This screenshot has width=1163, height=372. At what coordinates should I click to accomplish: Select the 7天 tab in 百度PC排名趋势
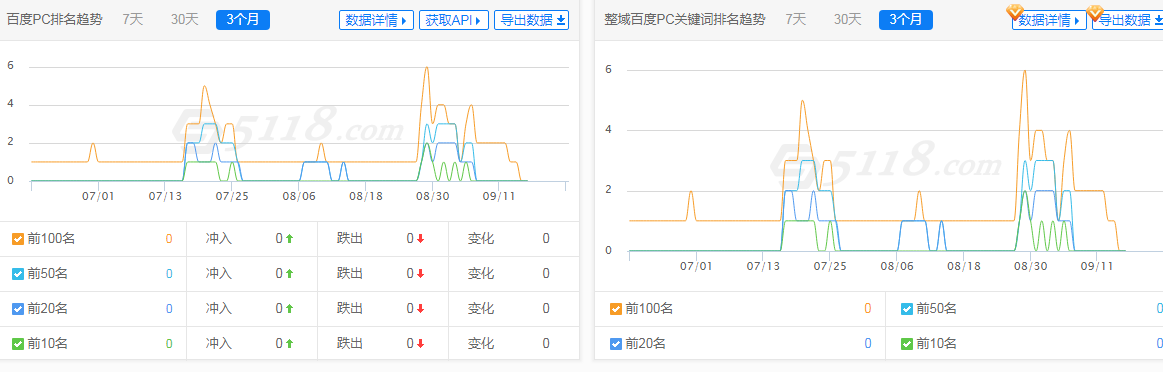click(x=133, y=20)
